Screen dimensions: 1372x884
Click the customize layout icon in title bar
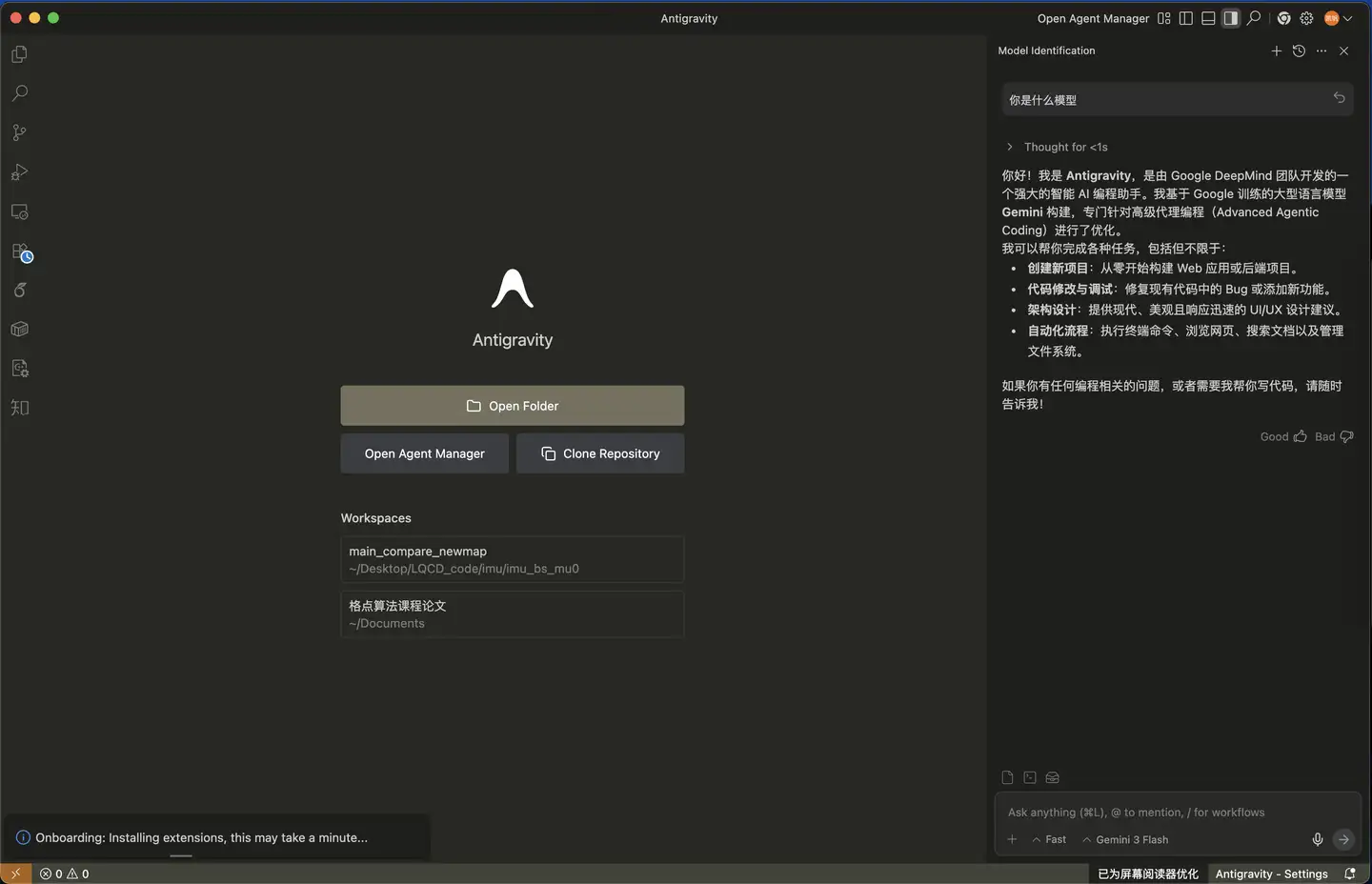point(1163,18)
